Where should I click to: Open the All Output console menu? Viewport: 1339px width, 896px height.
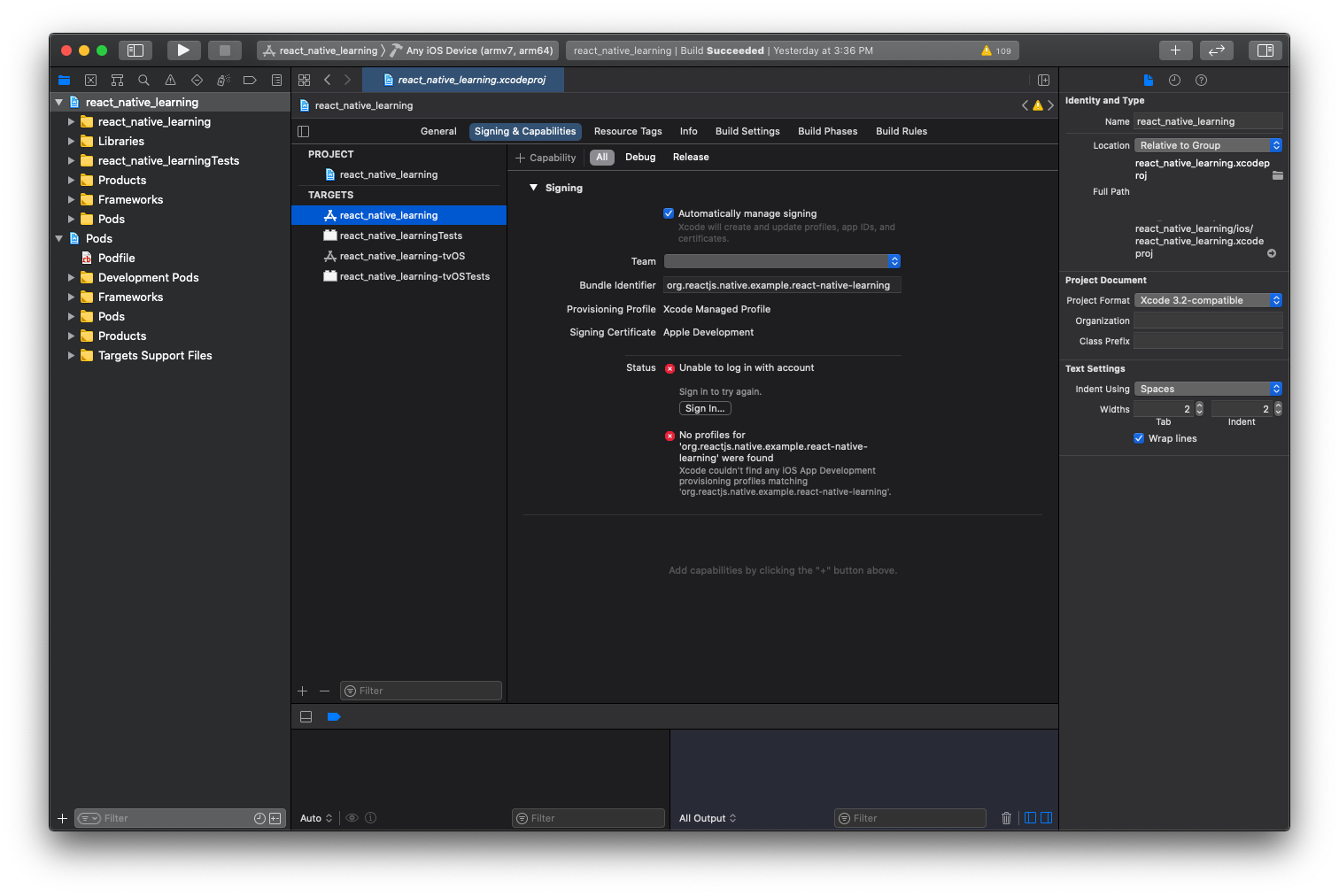[x=708, y=818]
